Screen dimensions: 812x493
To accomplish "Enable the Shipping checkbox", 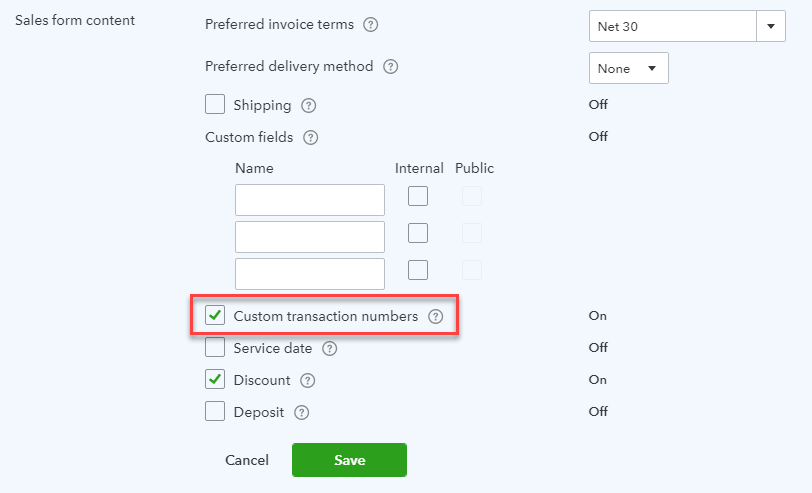I will point(215,104).
